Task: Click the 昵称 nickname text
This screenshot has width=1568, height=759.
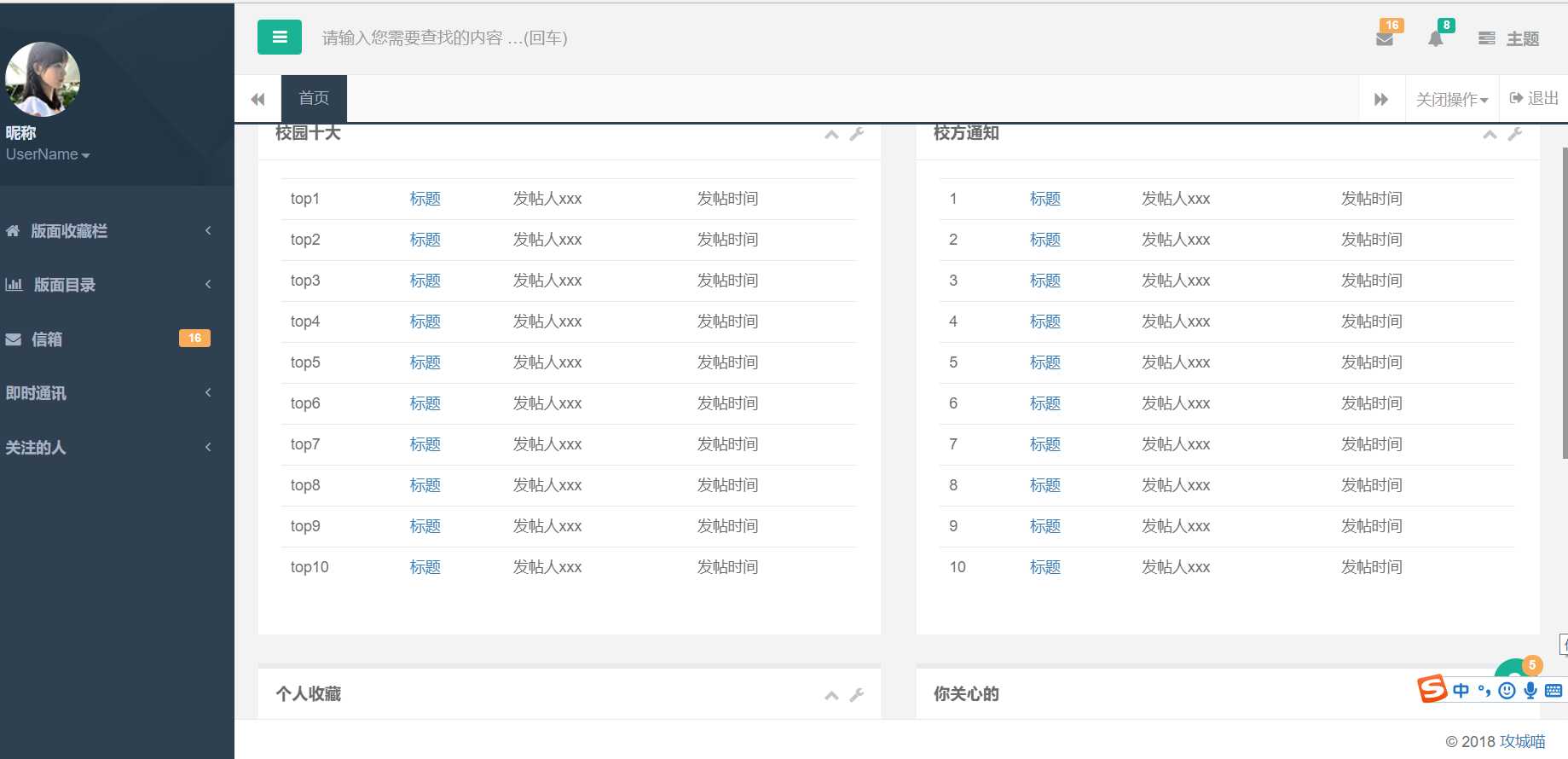Action: pyautogui.click(x=20, y=132)
